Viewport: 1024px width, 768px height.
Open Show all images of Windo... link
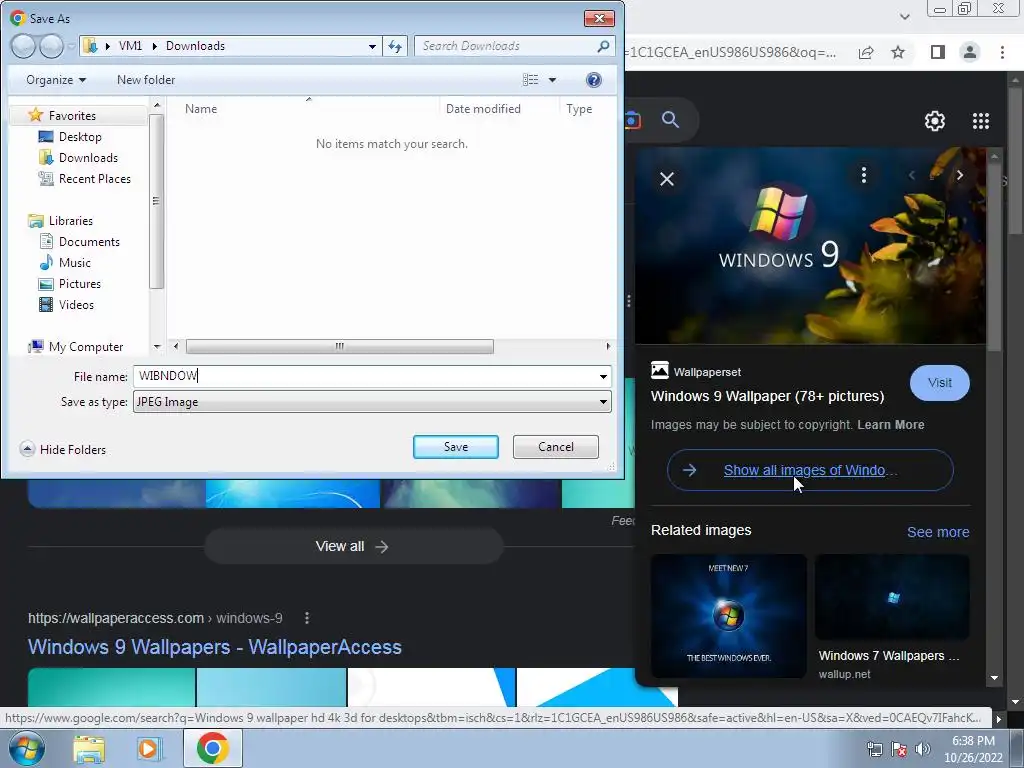810,470
